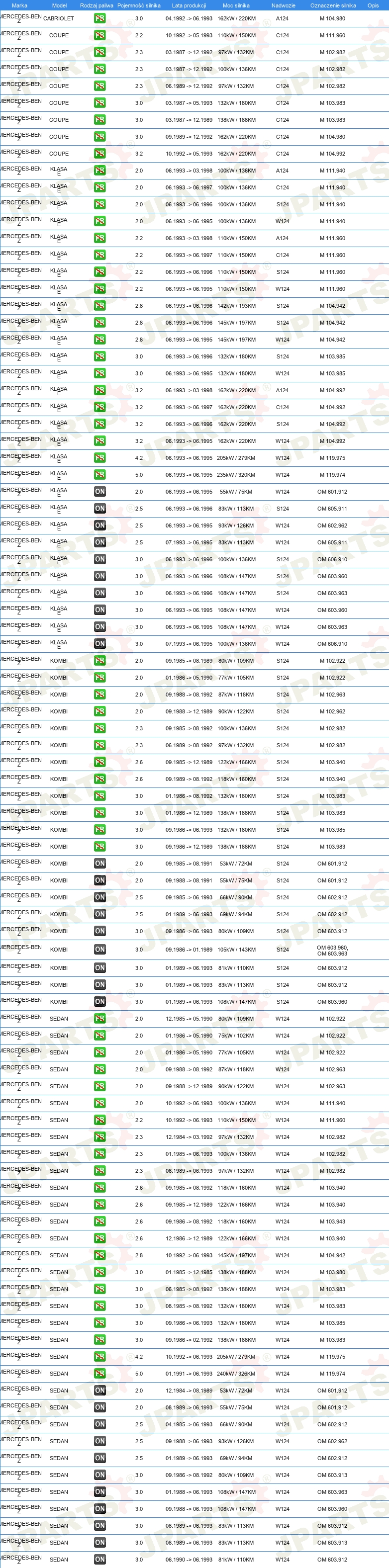Select the CABRIOLET model cell
The height and width of the screenshot is (1568, 389).
click(x=58, y=18)
